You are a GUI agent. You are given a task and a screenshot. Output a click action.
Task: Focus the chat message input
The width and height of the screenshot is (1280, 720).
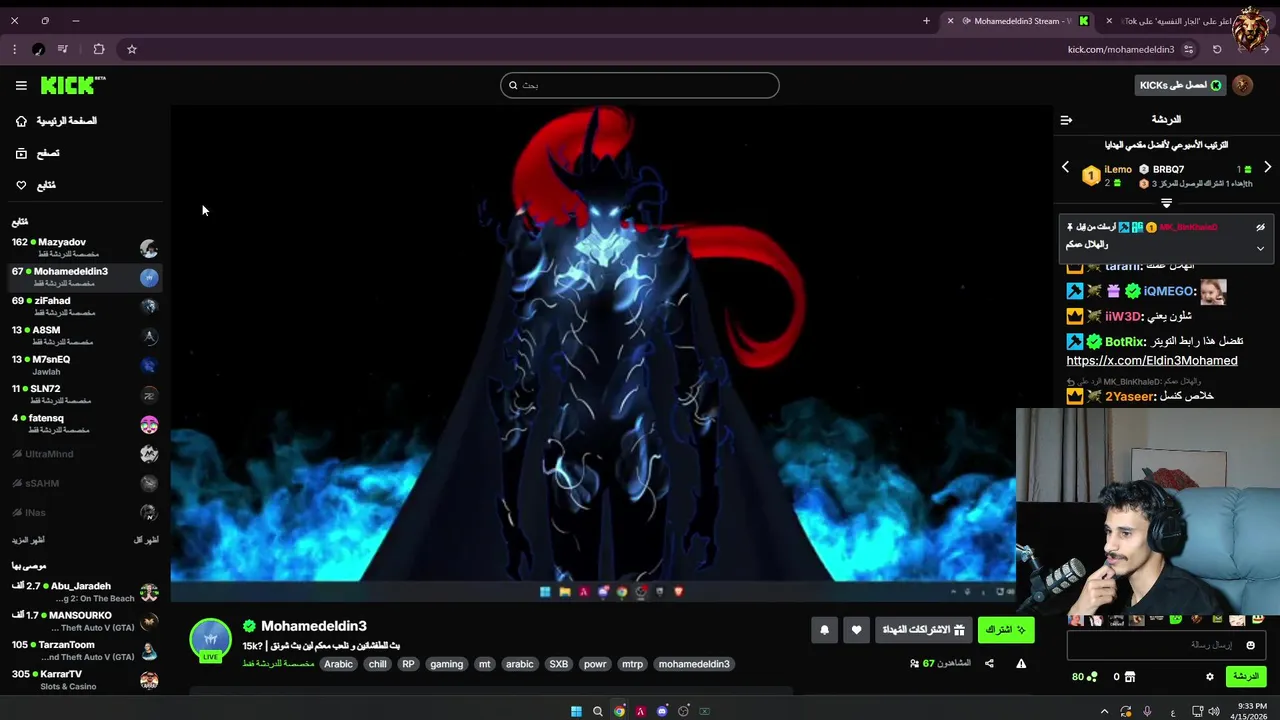tap(1167, 645)
